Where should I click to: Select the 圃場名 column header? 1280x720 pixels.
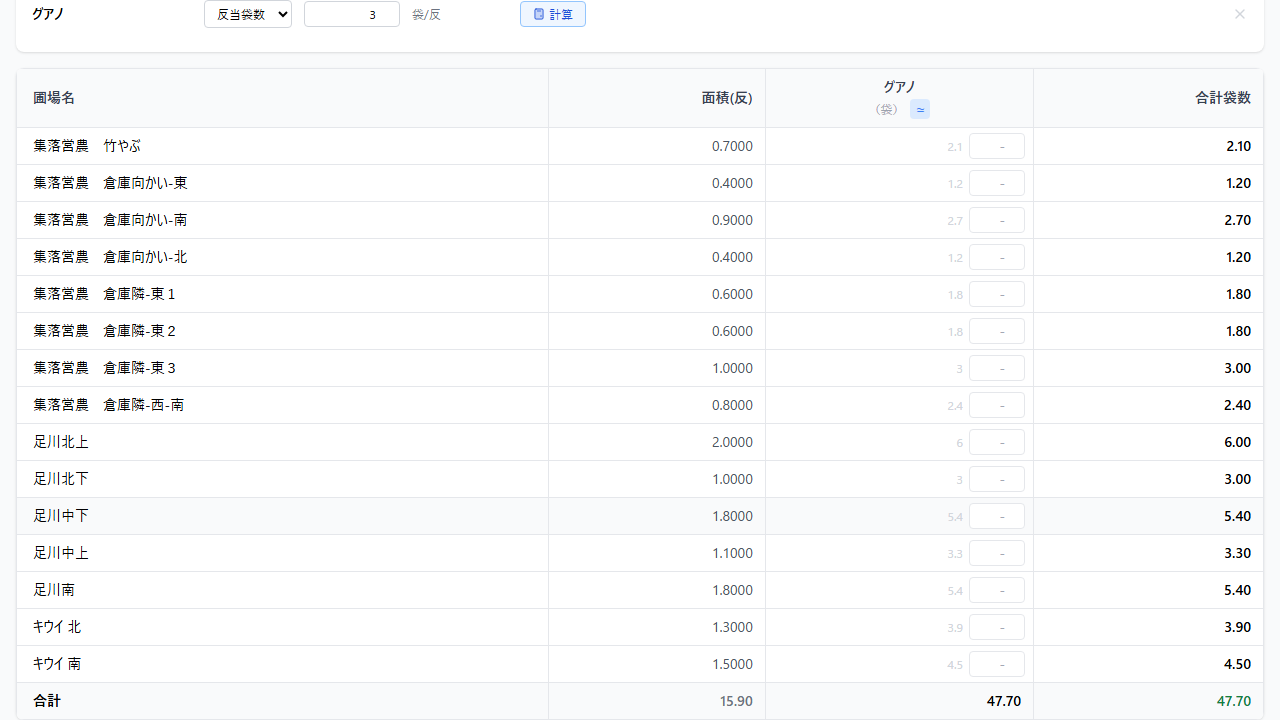54,98
